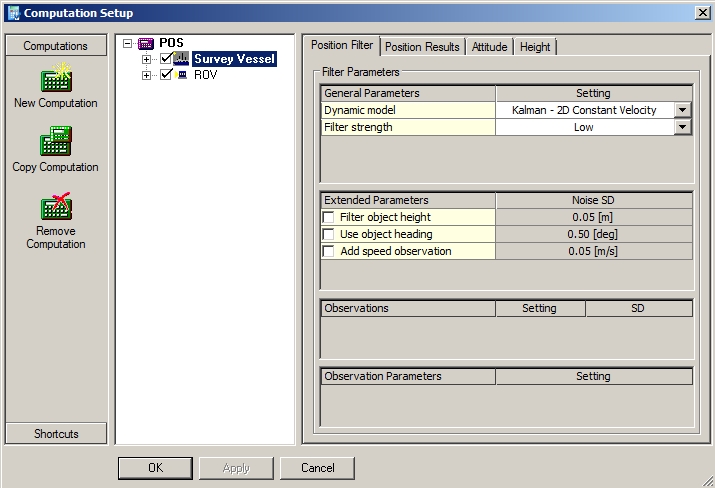Open the Filter strength dropdown arrow
Image resolution: width=715 pixels, height=488 pixels.
click(x=682, y=127)
